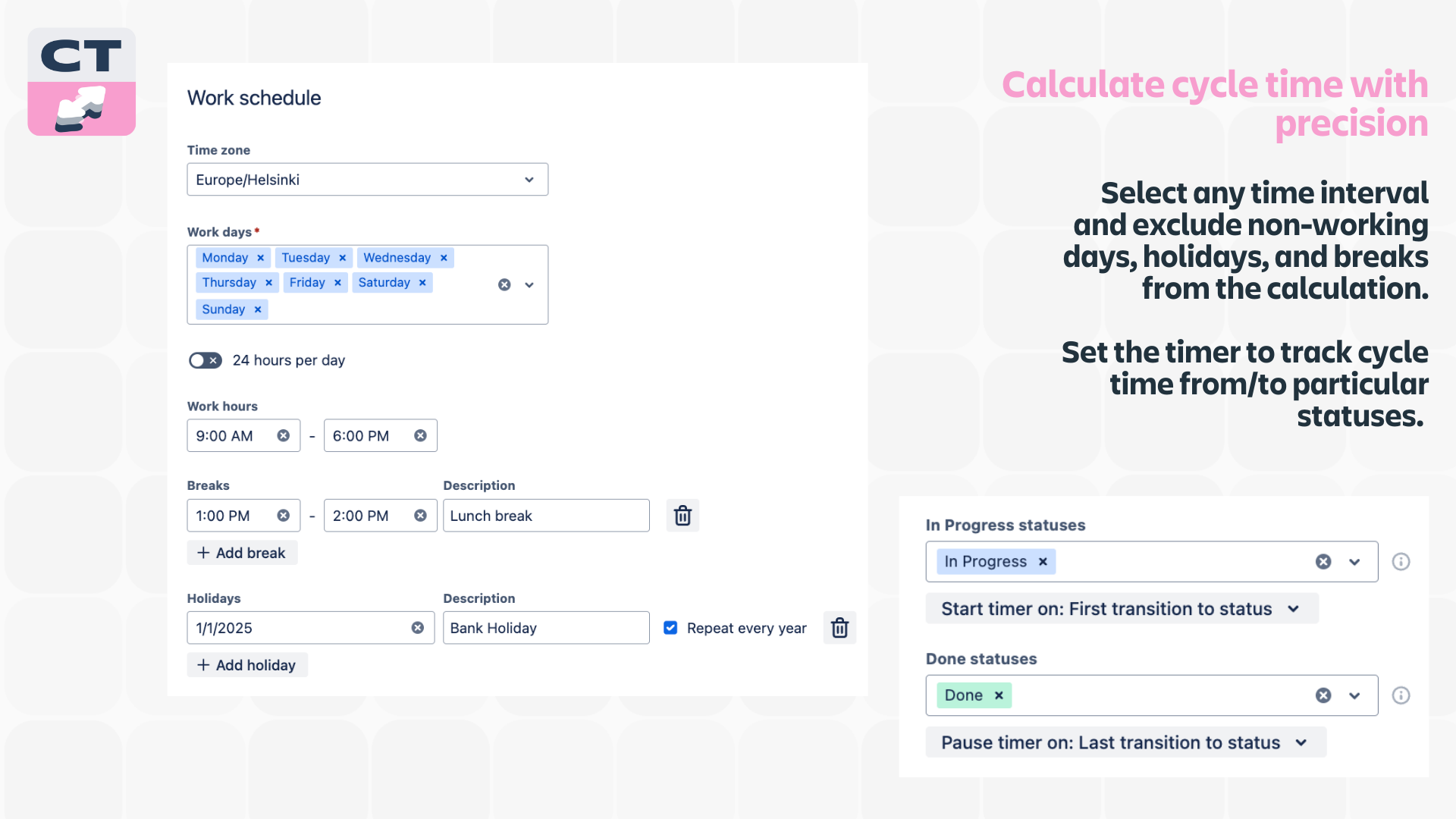
Task: Remove the Done status chip
Action: pyautogui.click(x=999, y=695)
